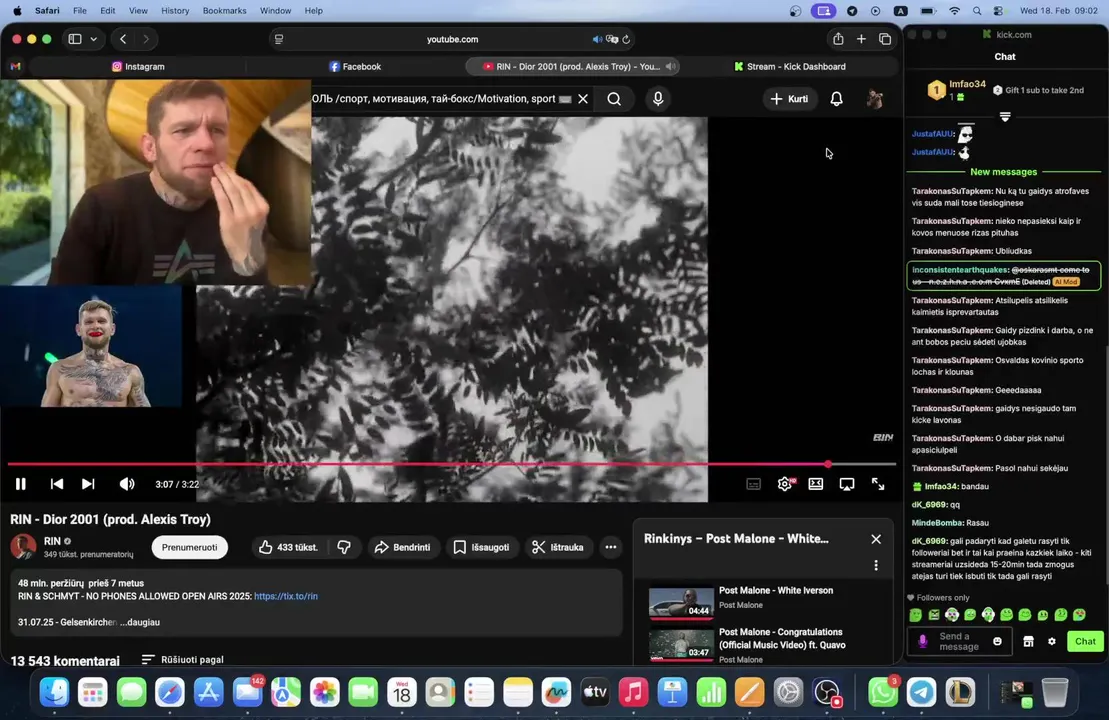The image size is (1109, 720).
Task: Open Kick chat settings gear
Action: coord(1052,641)
